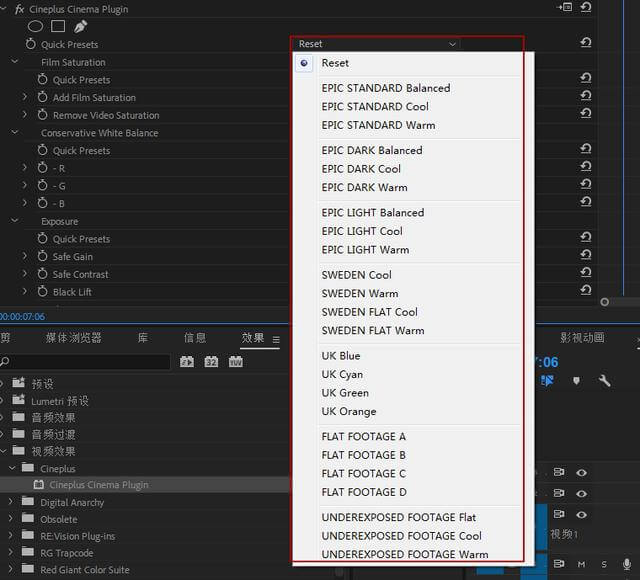Select the rectangle mask tool
This screenshot has height=580, width=640.
[x=58, y=26]
